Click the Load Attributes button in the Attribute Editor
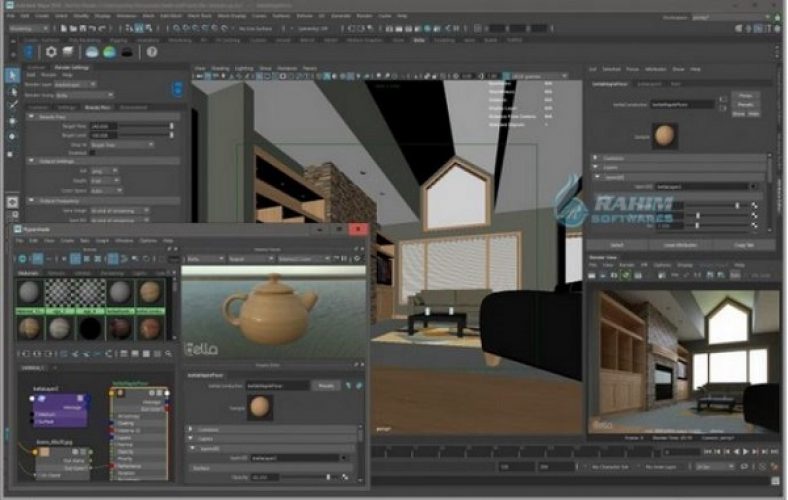788x500 pixels. point(680,244)
